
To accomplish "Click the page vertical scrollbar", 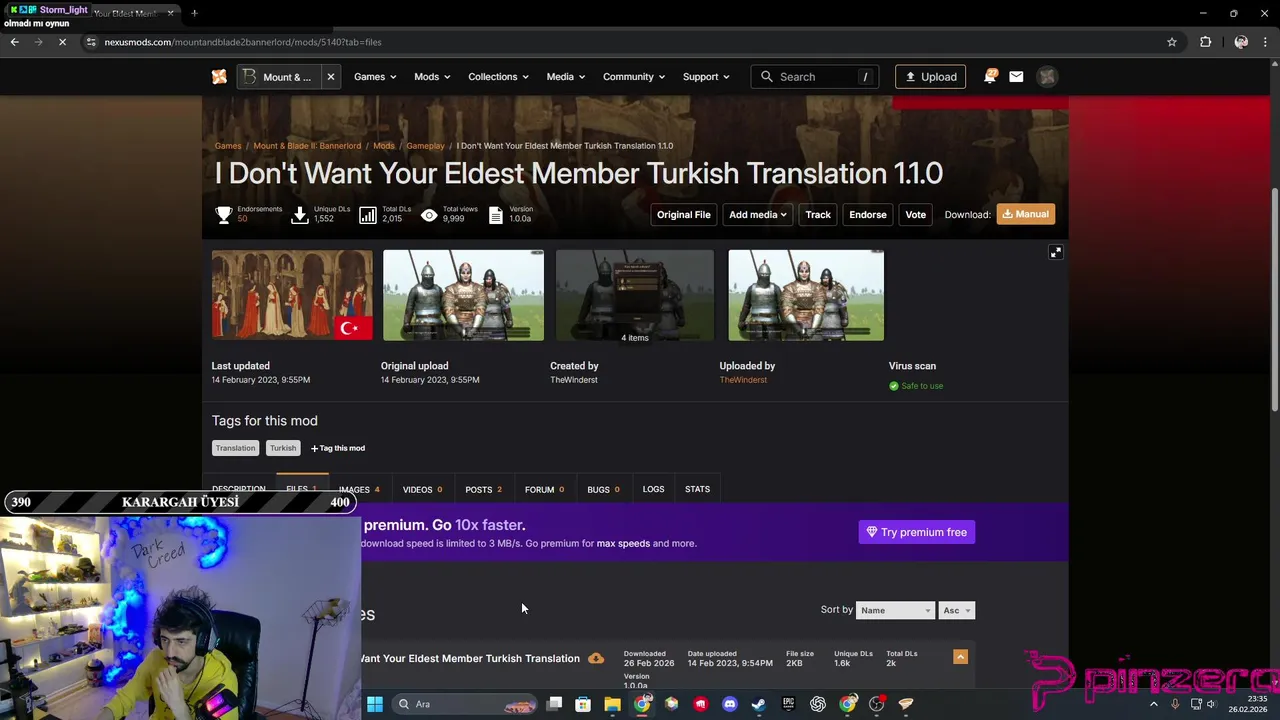I will coord(1274,299).
